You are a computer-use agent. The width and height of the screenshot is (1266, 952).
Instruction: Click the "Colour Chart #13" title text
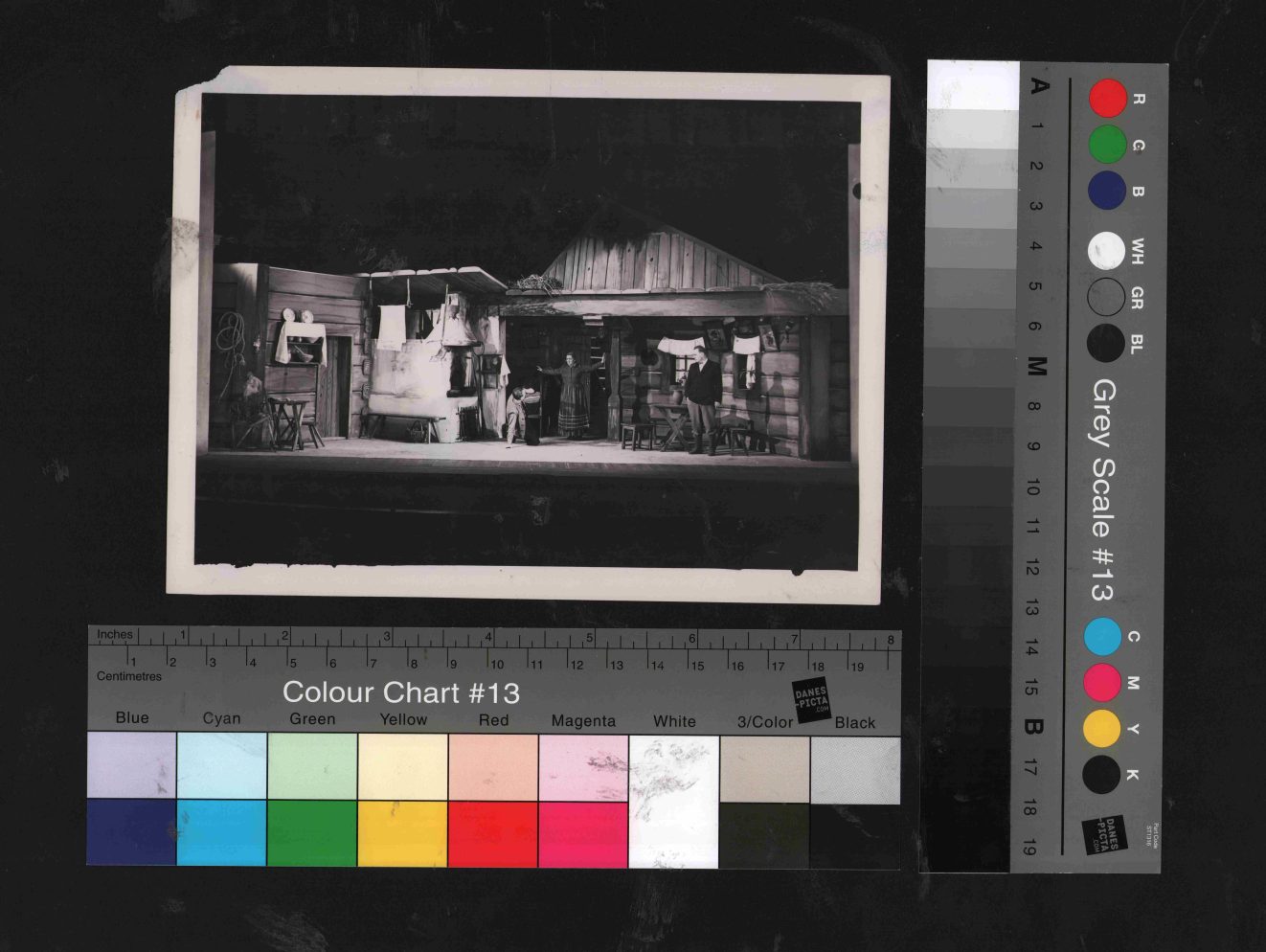click(400, 692)
